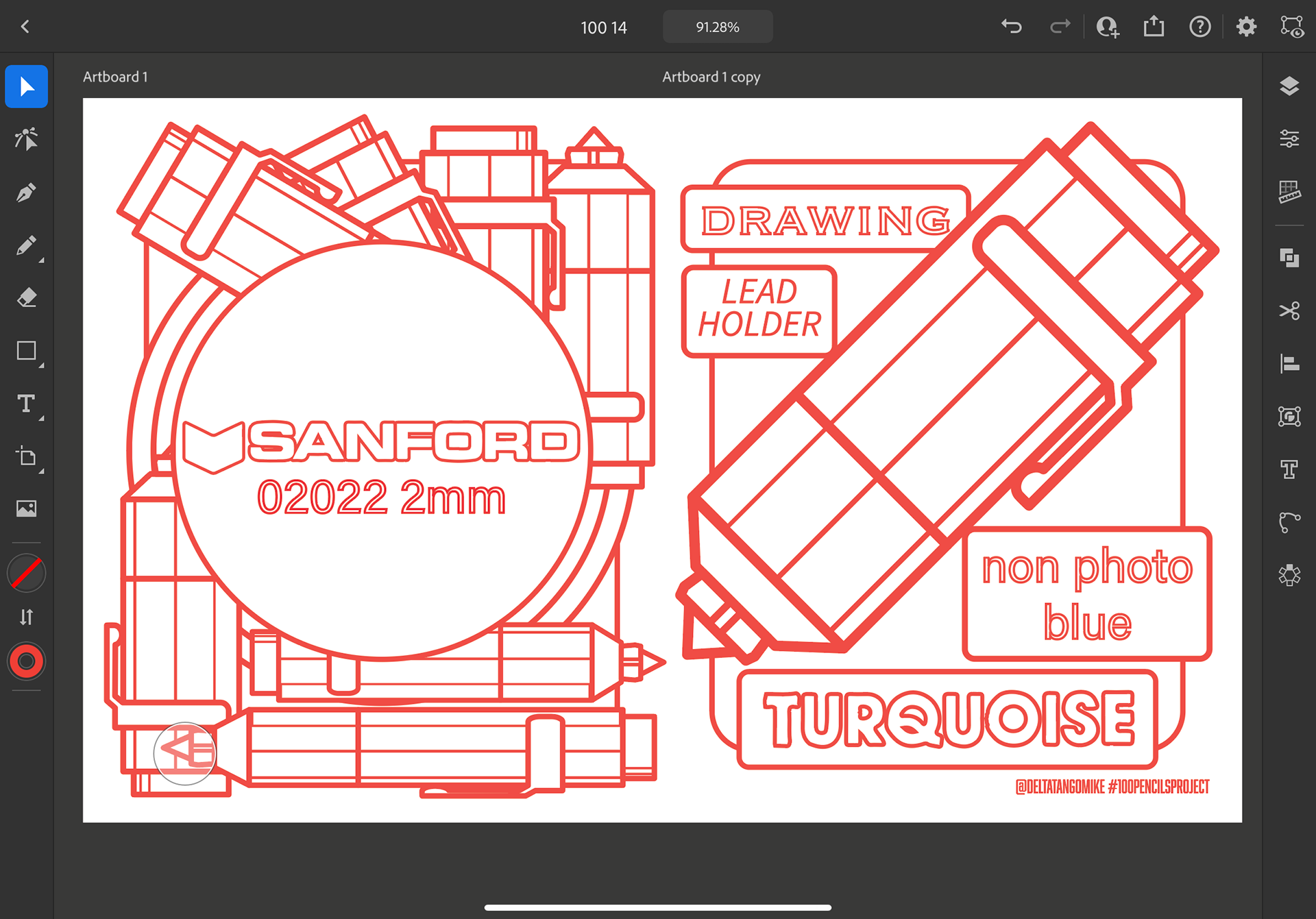Tap the iPad home indicator bar

tap(658, 907)
